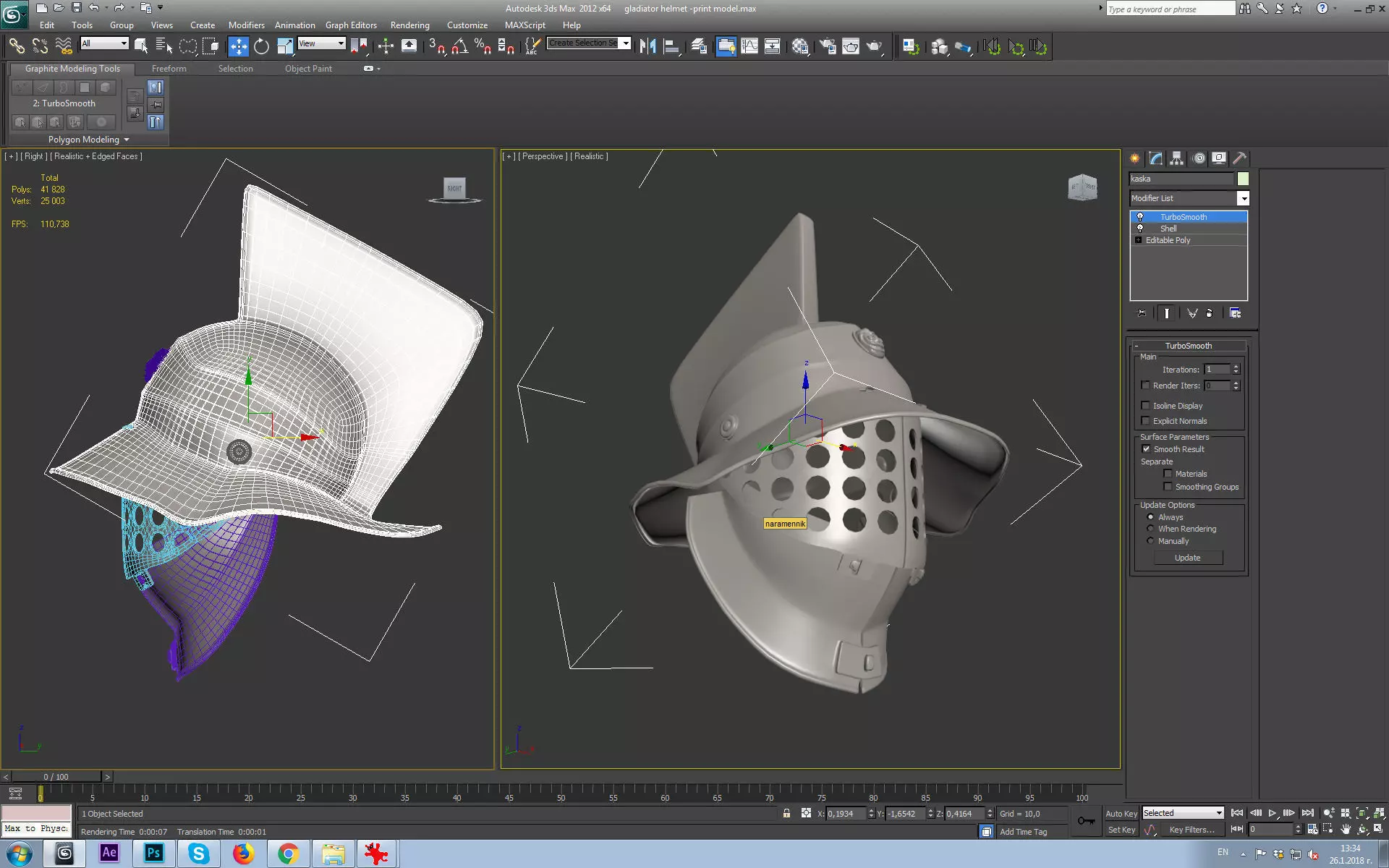Viewport: 1389px width, 868px height.
Task: Check Separate by Smoothing Groups
Action: click(1168, 487)
